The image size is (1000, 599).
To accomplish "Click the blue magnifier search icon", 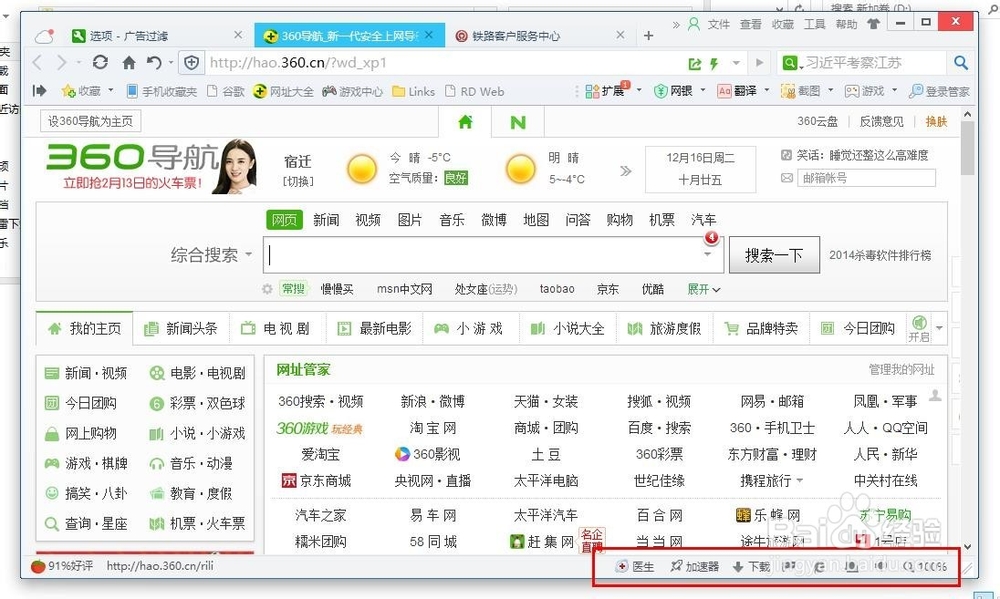I will pyautogui.click(x=961, y=63).
